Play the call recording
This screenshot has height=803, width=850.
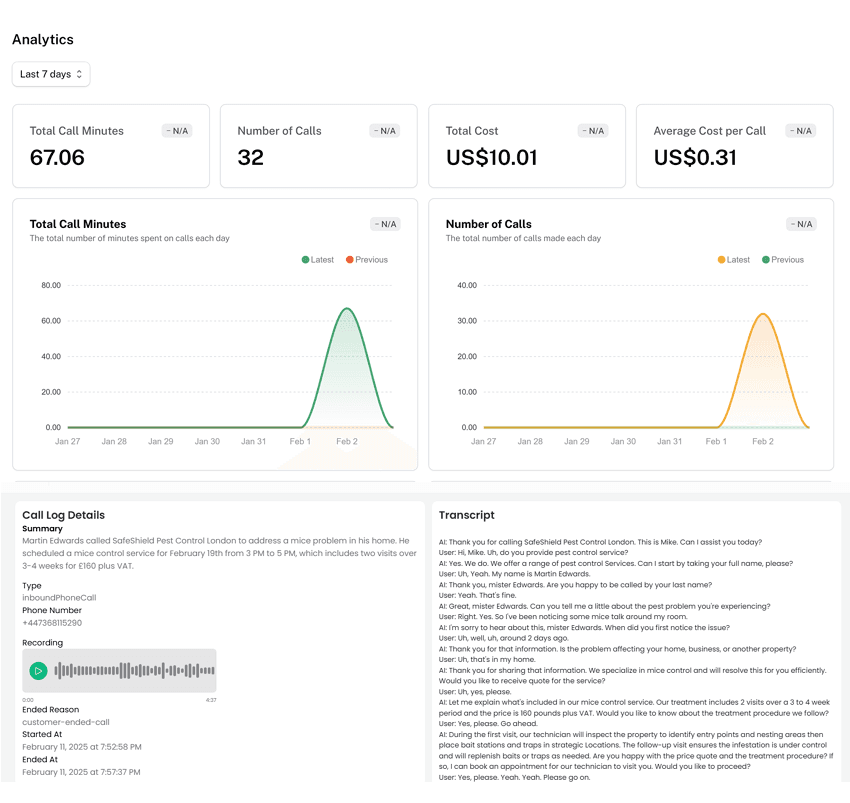point(39,670)
